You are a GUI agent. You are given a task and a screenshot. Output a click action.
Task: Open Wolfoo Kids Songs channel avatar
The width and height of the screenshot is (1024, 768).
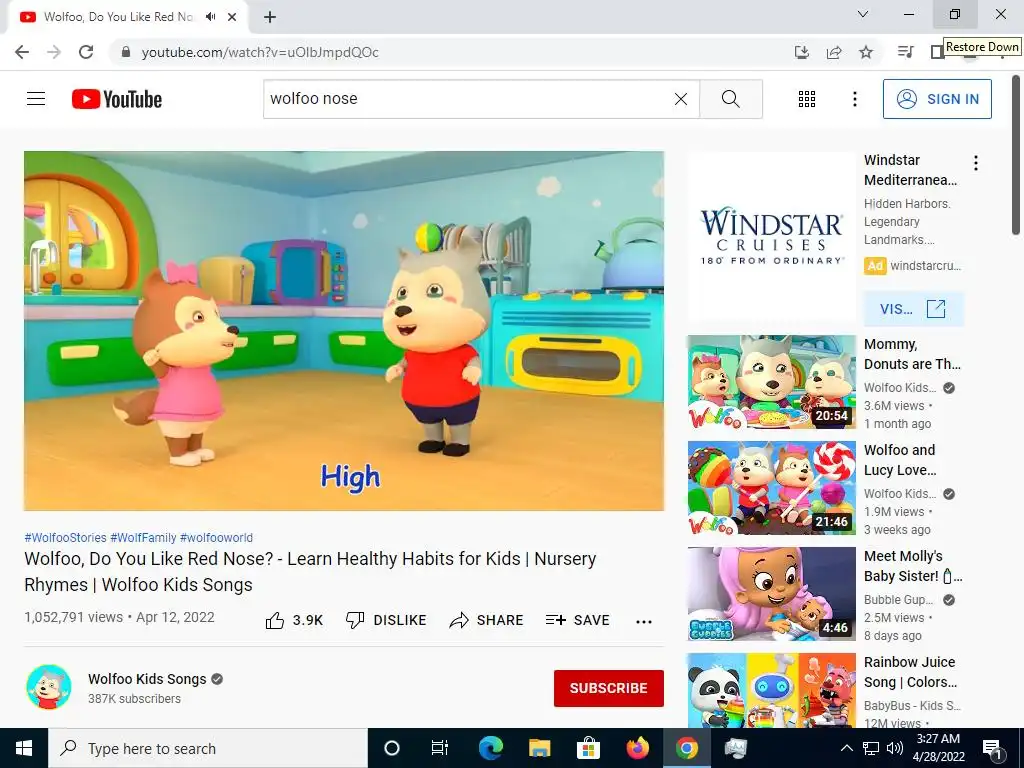pyautogui.click(x=49, y=687)
